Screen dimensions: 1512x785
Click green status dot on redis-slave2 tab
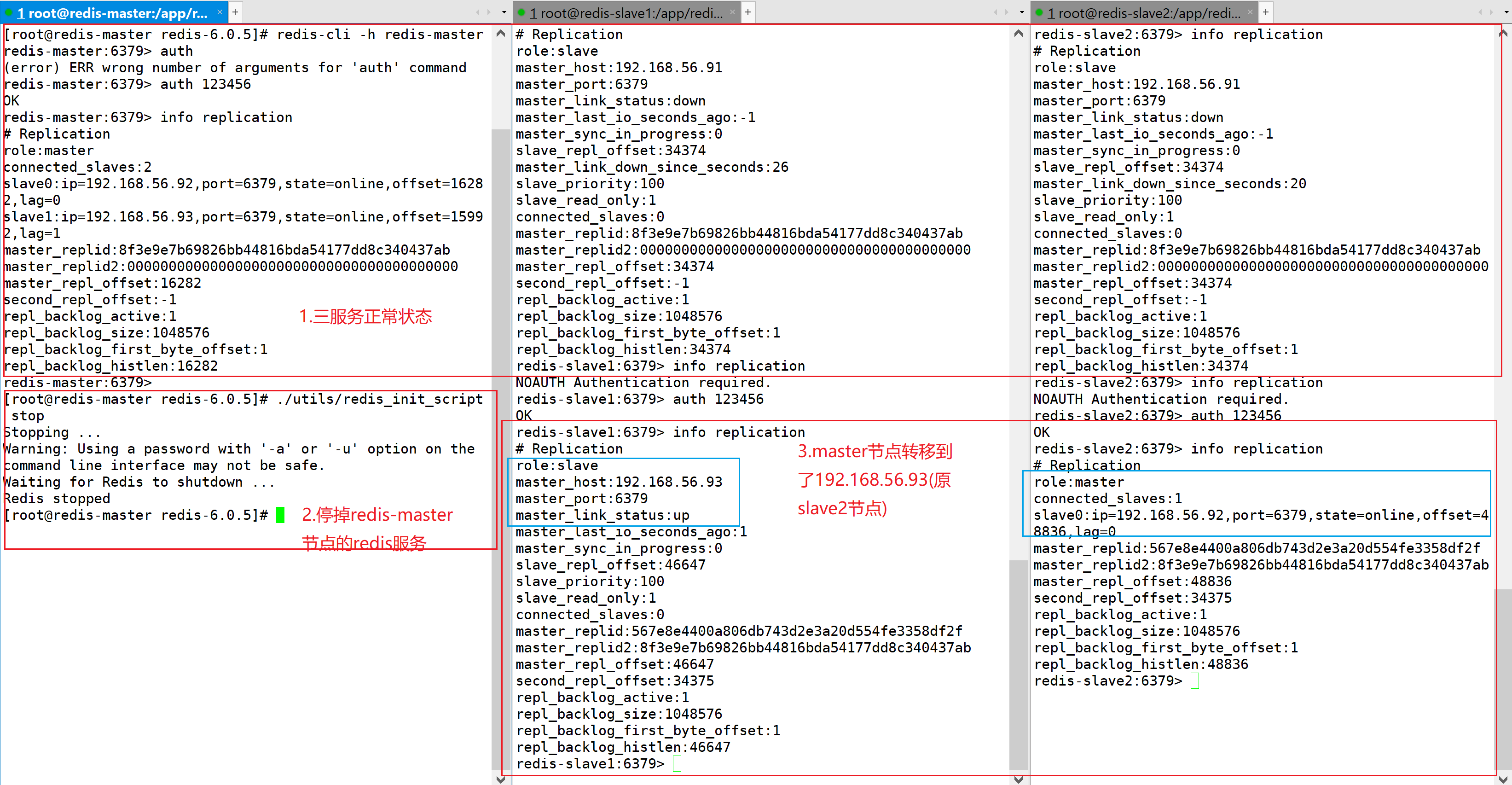pos(1039,12)
